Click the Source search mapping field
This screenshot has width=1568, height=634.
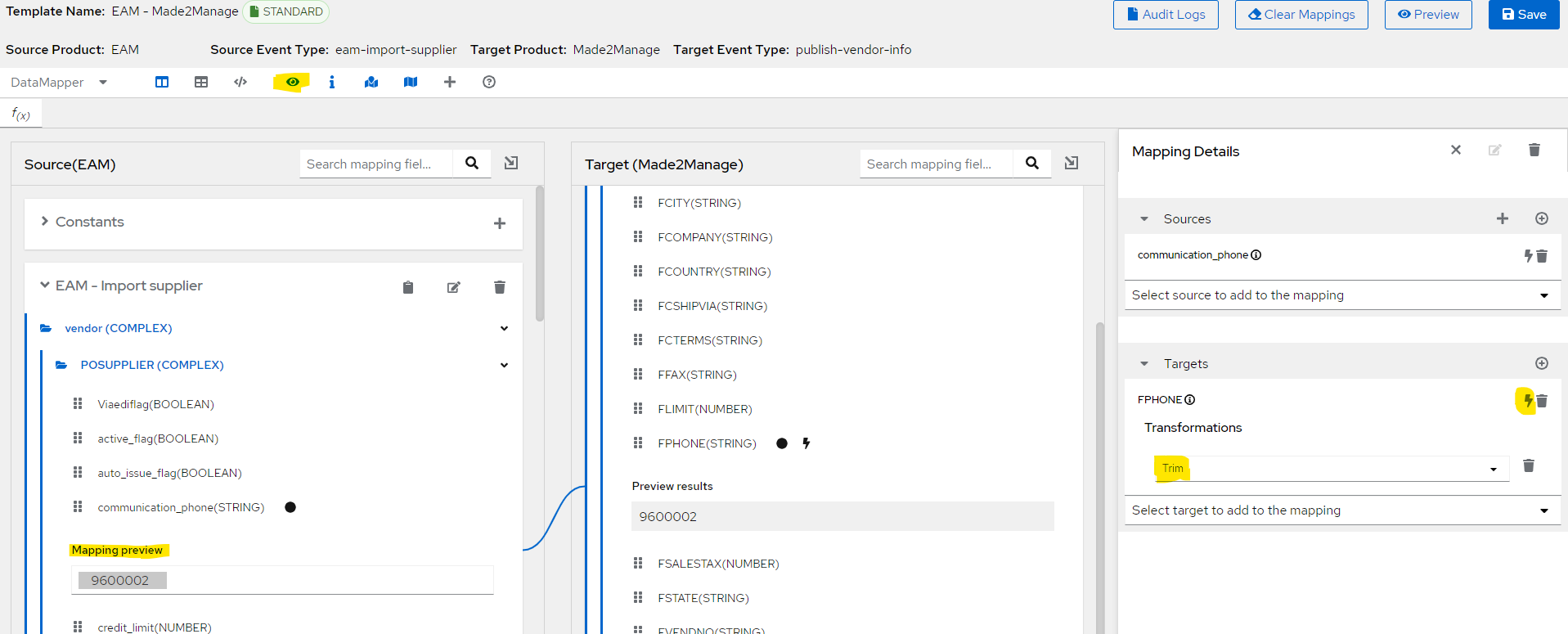375,164
